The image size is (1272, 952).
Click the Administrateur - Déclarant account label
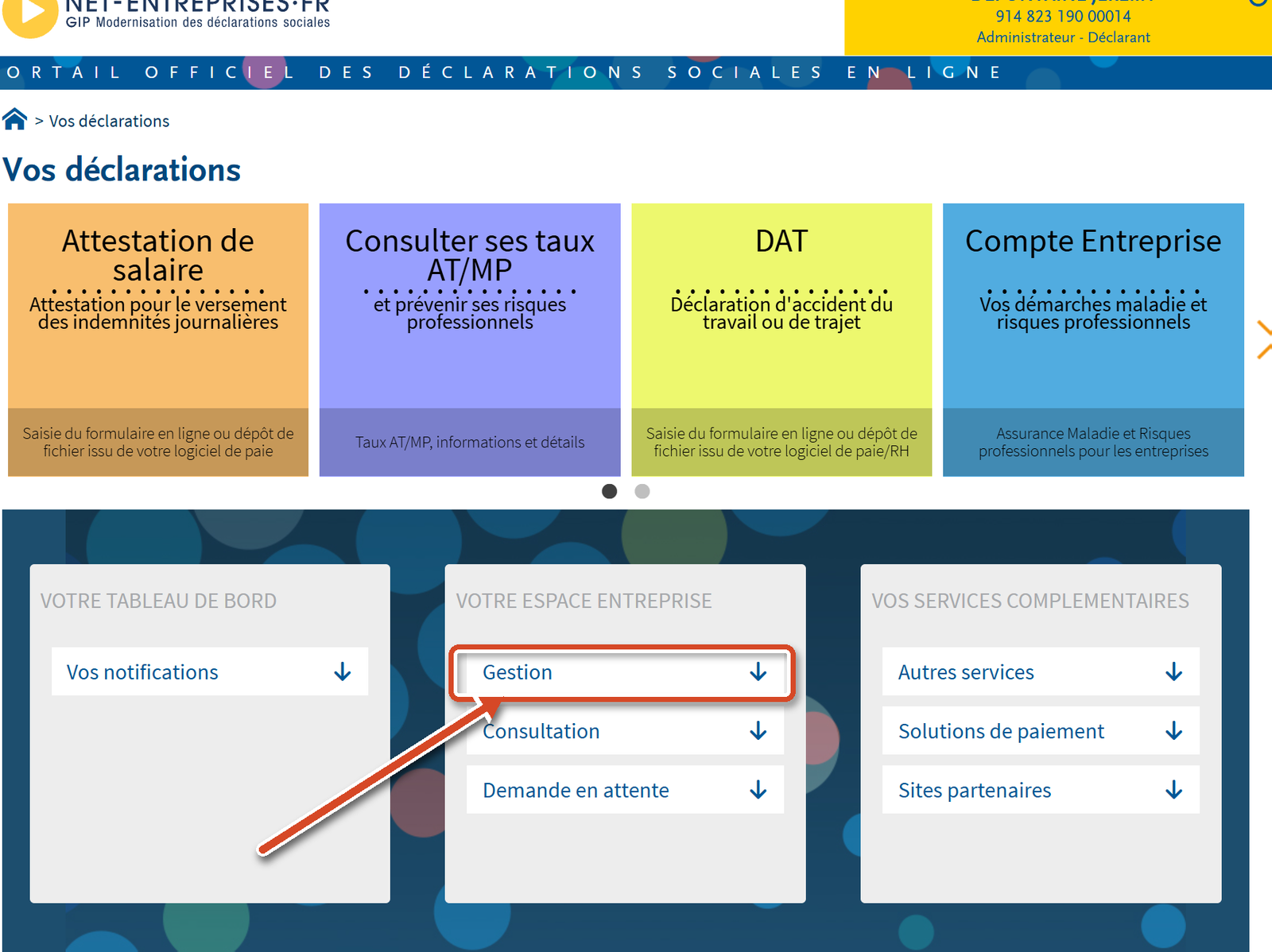(1063, 37)
